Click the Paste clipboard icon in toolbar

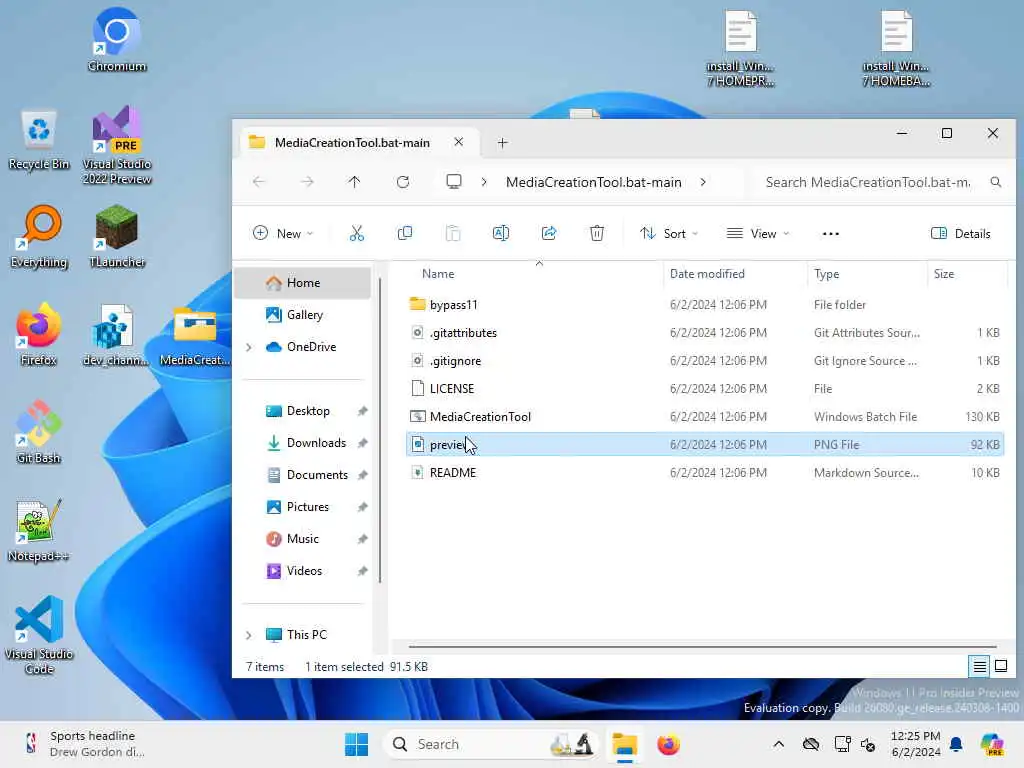click(x=453, y=233)
